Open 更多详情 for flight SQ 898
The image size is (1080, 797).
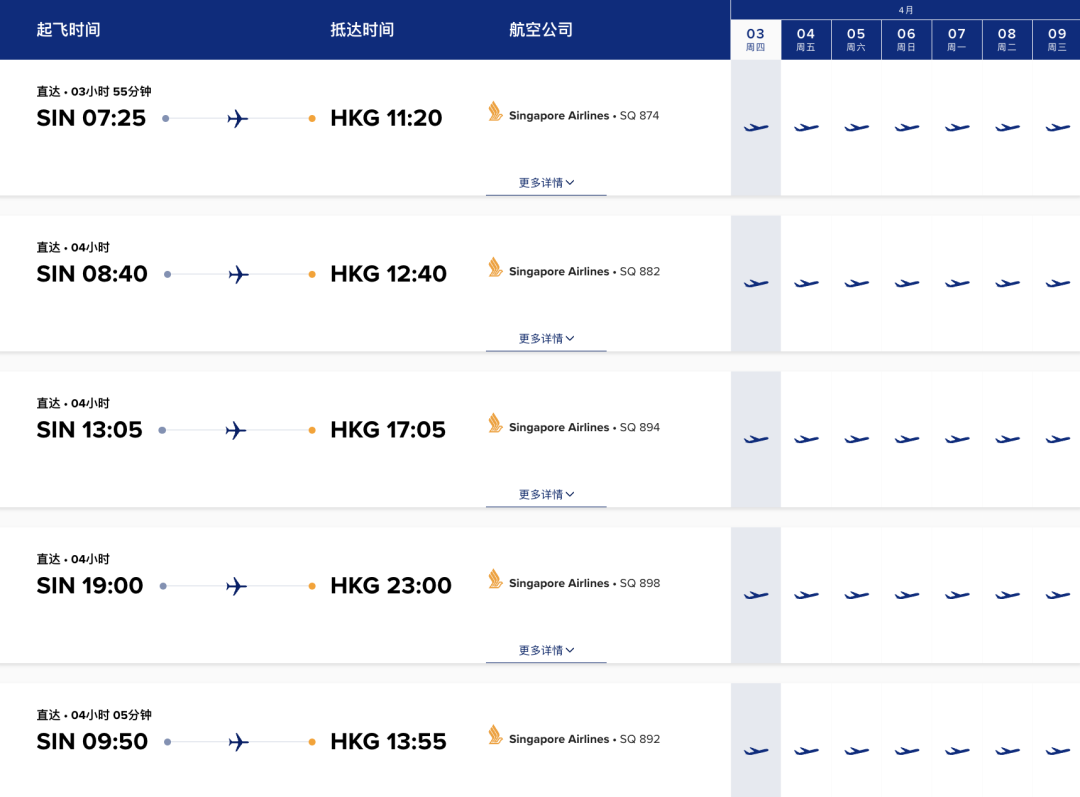pos(546,651)
